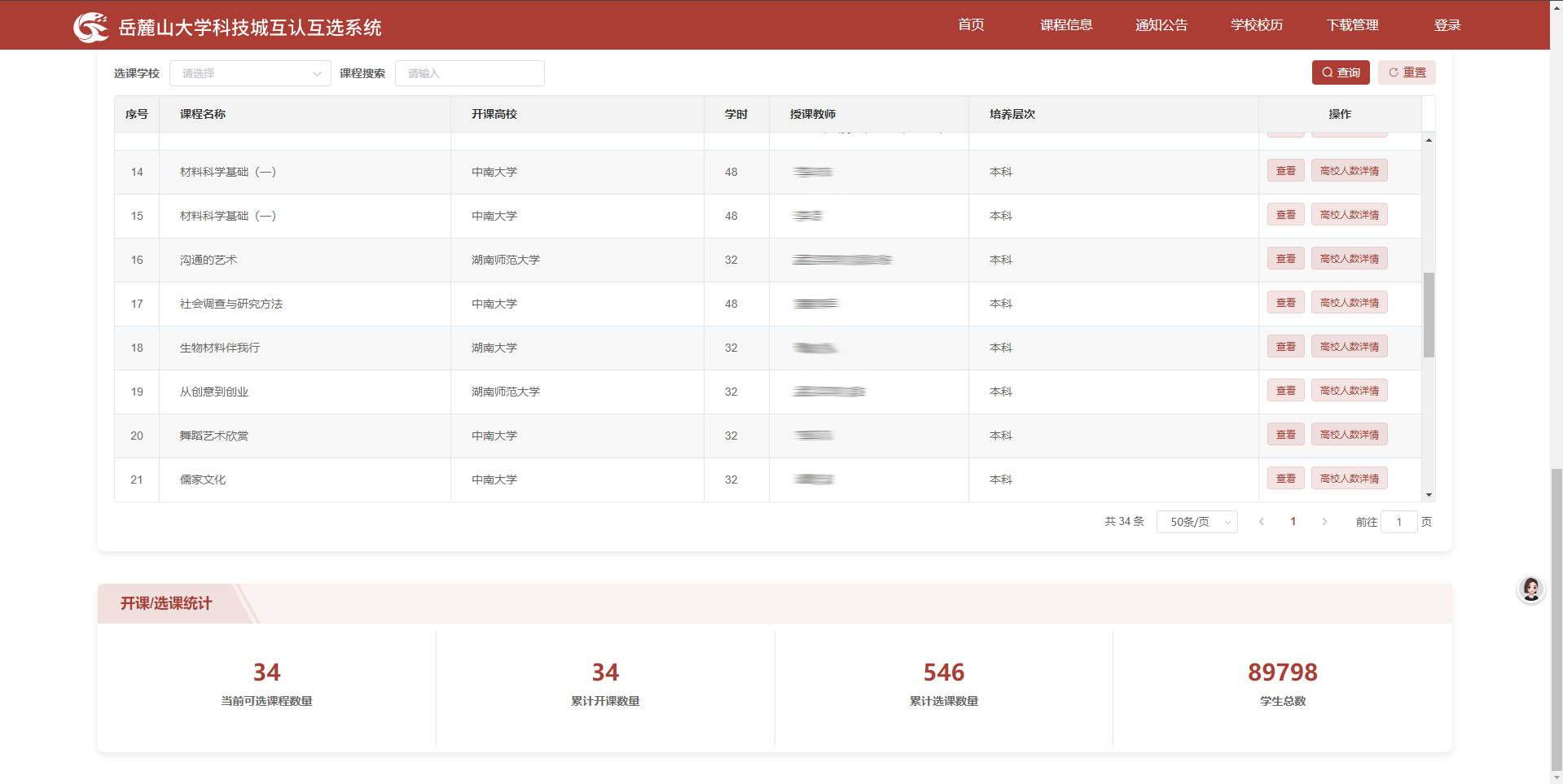Open 通知公告 navigation item
The image size is (1563, 784).
tap(1161, 25)
